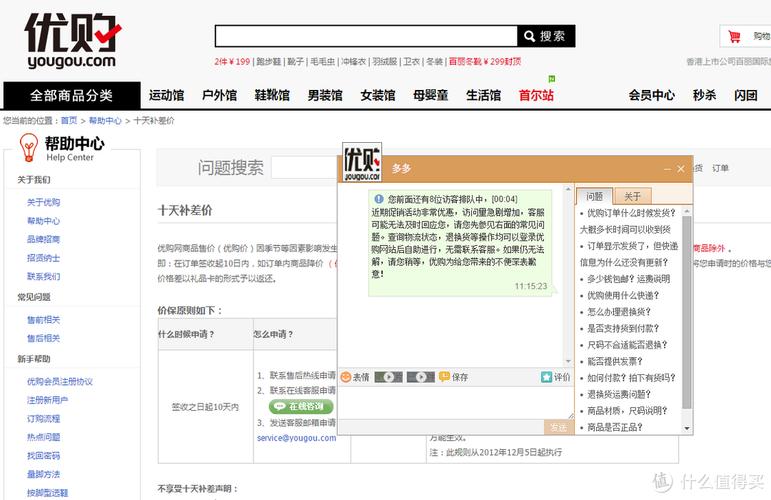
Task: Click the info icon in queue message
Action: click(x=379, y=199)
